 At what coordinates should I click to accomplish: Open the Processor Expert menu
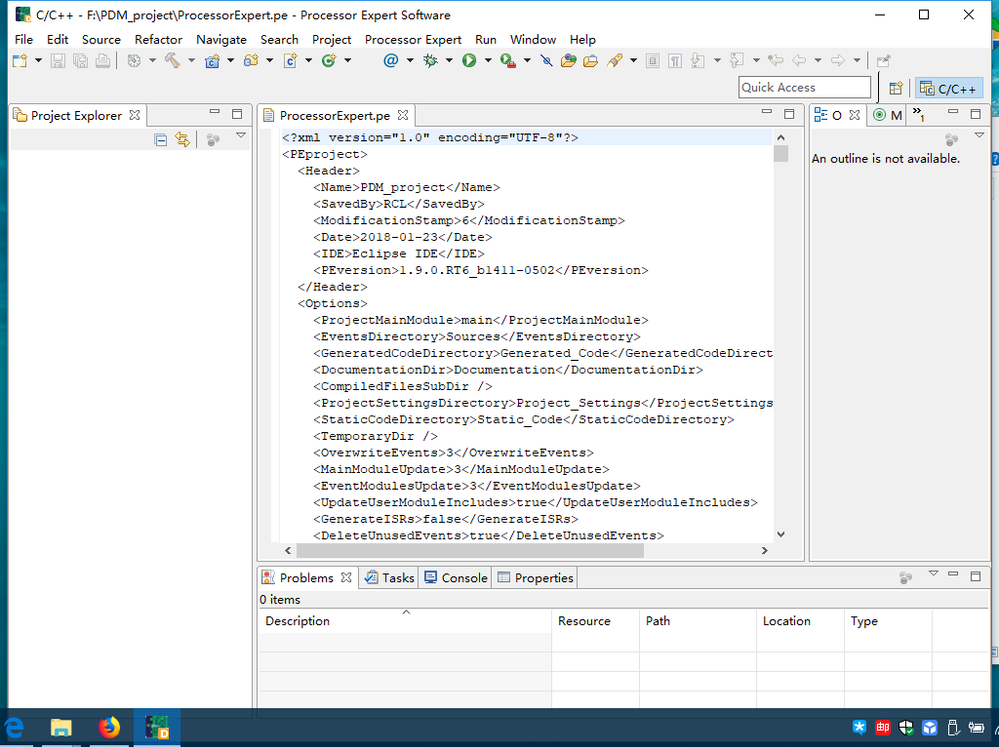(413, 40)
